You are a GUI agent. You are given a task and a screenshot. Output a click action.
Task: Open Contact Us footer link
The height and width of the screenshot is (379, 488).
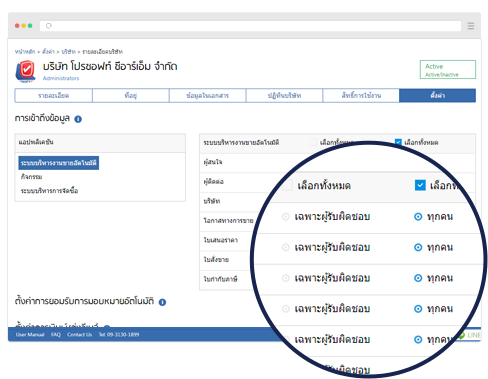79,335
